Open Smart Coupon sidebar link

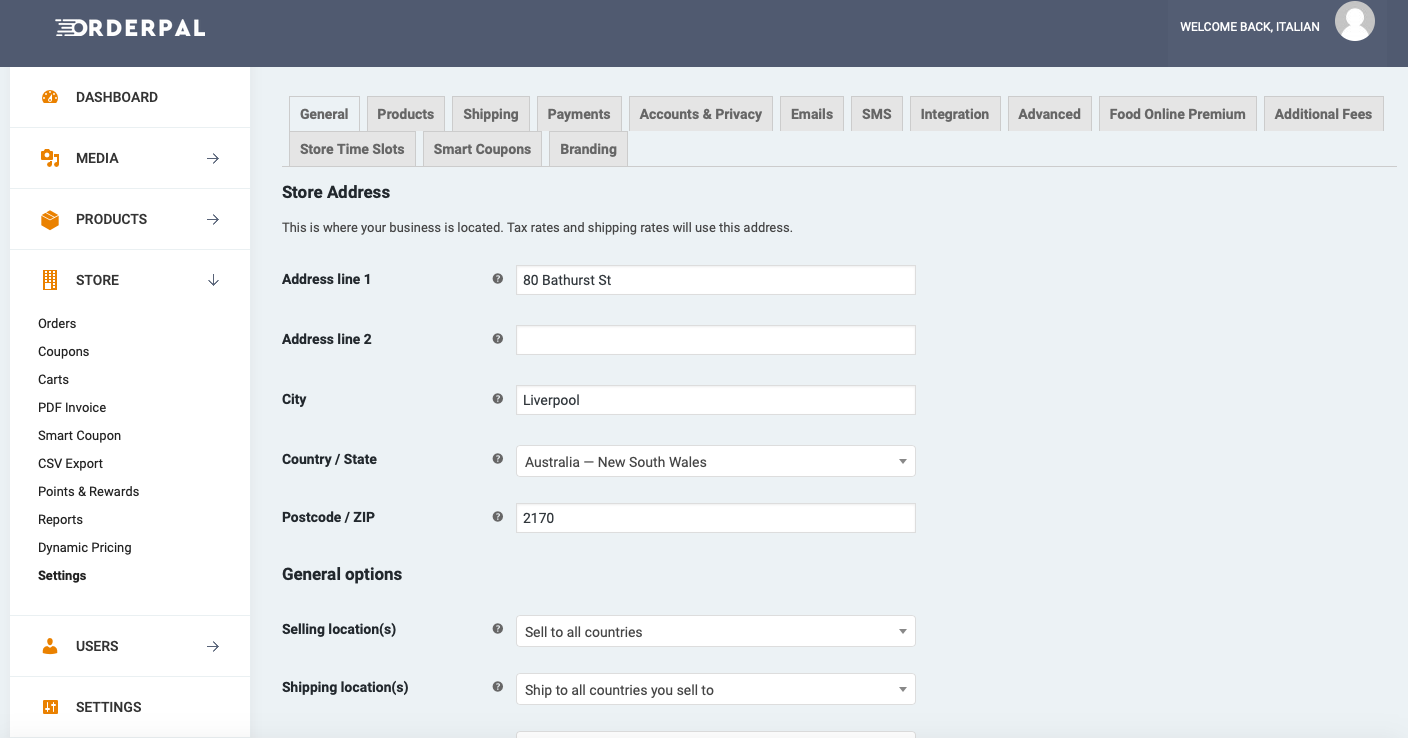coord(80,435)
